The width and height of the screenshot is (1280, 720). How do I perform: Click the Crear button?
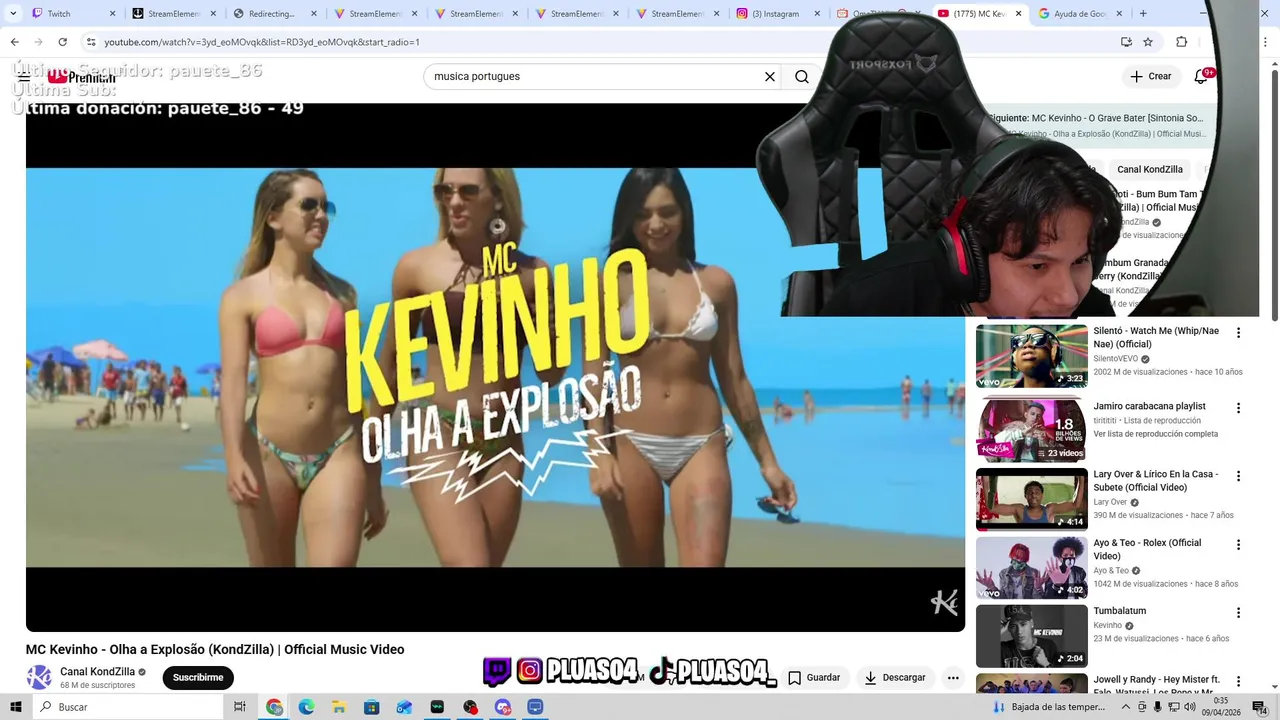point(1151,76)
